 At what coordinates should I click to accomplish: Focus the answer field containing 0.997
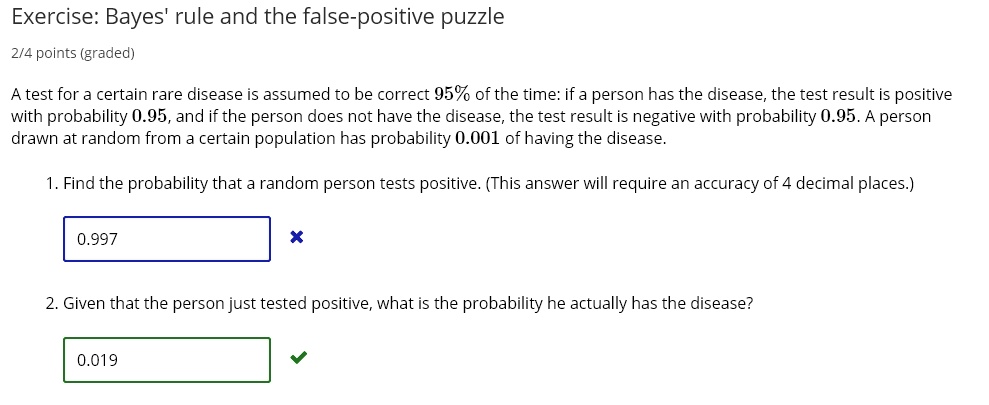pyautogui.click(x=167, y=239)
